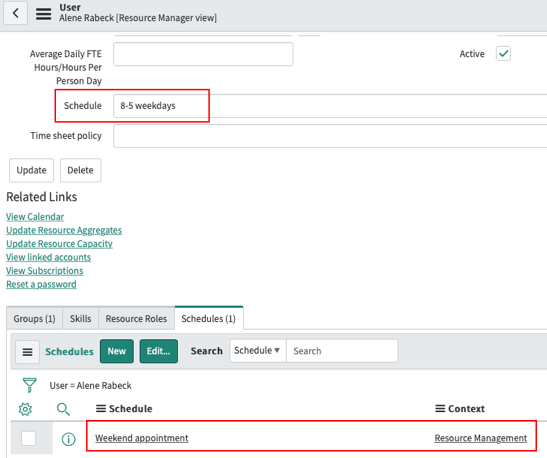Image resolution: width=547 pixels, height=458 pixels.
Task: Open Schedule column options menu icon
Action: point(101,408)
